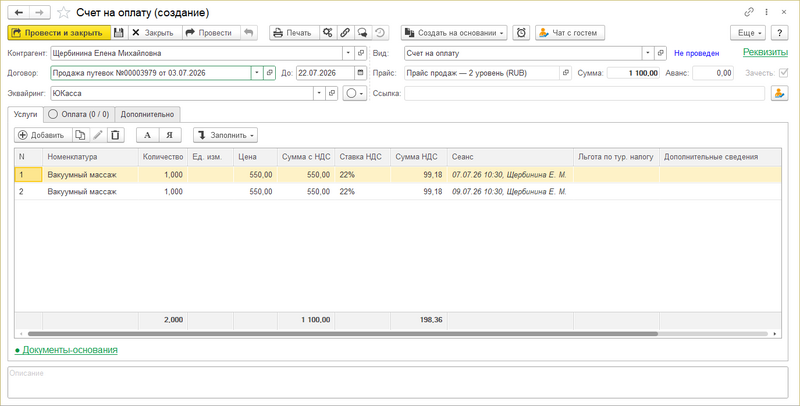The image size is (800, 406).
Task: Set a reminder with alarm clock icon
Action: [521, 33]
